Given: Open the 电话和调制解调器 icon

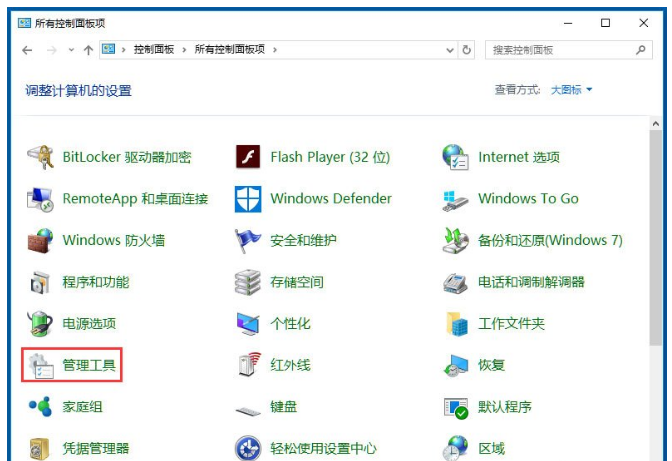Looking at the screenshot, I should point(455,283).
